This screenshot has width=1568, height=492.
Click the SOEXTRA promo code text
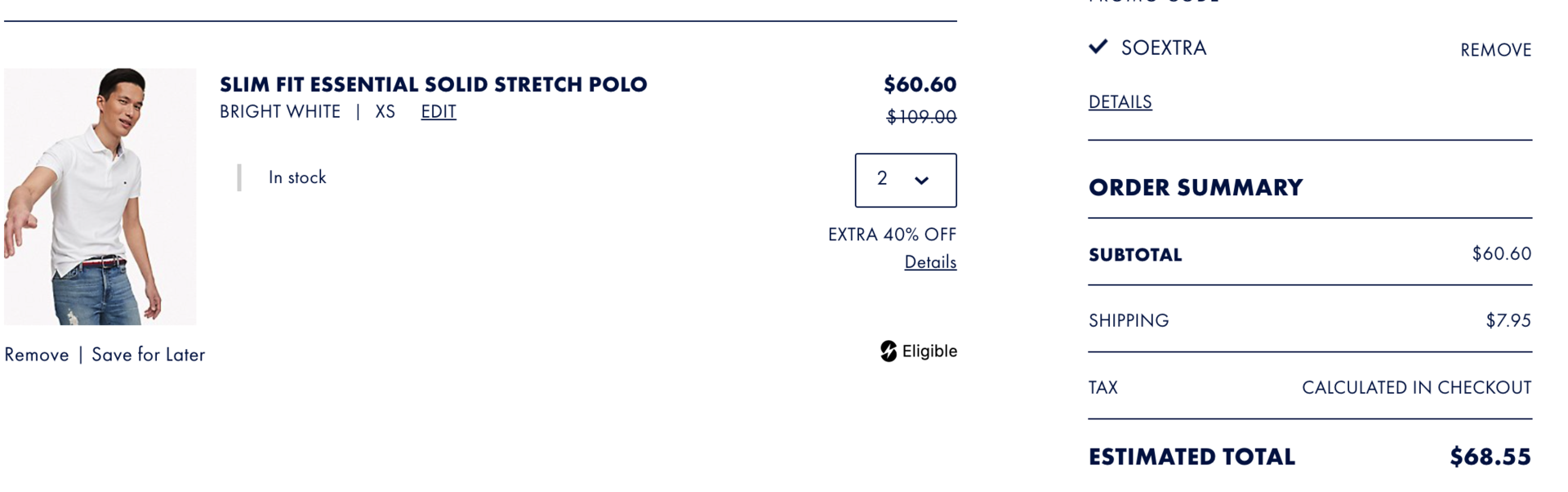click(x=1164, y=48)
